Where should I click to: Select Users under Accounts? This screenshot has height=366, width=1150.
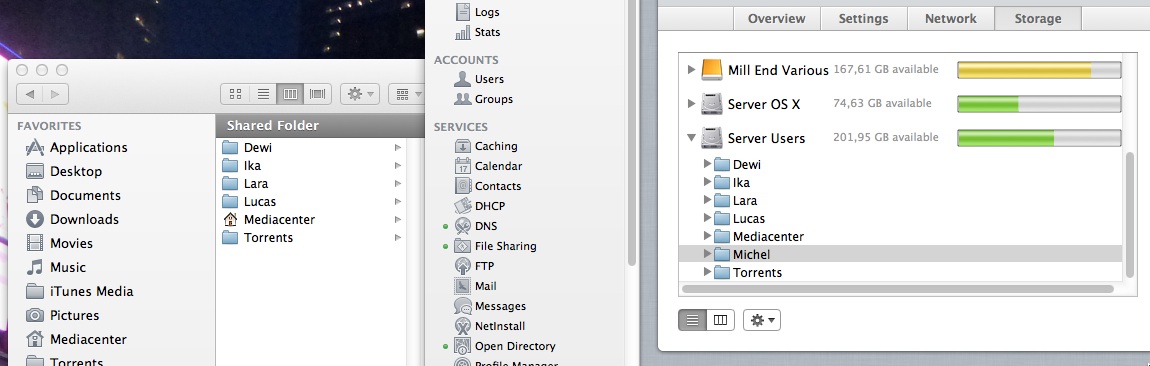click(479, 79)
